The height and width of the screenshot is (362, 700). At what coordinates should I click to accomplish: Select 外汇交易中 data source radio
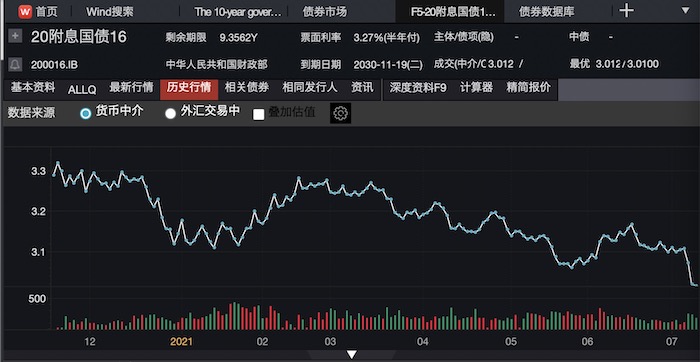click(x=170, y=113)
